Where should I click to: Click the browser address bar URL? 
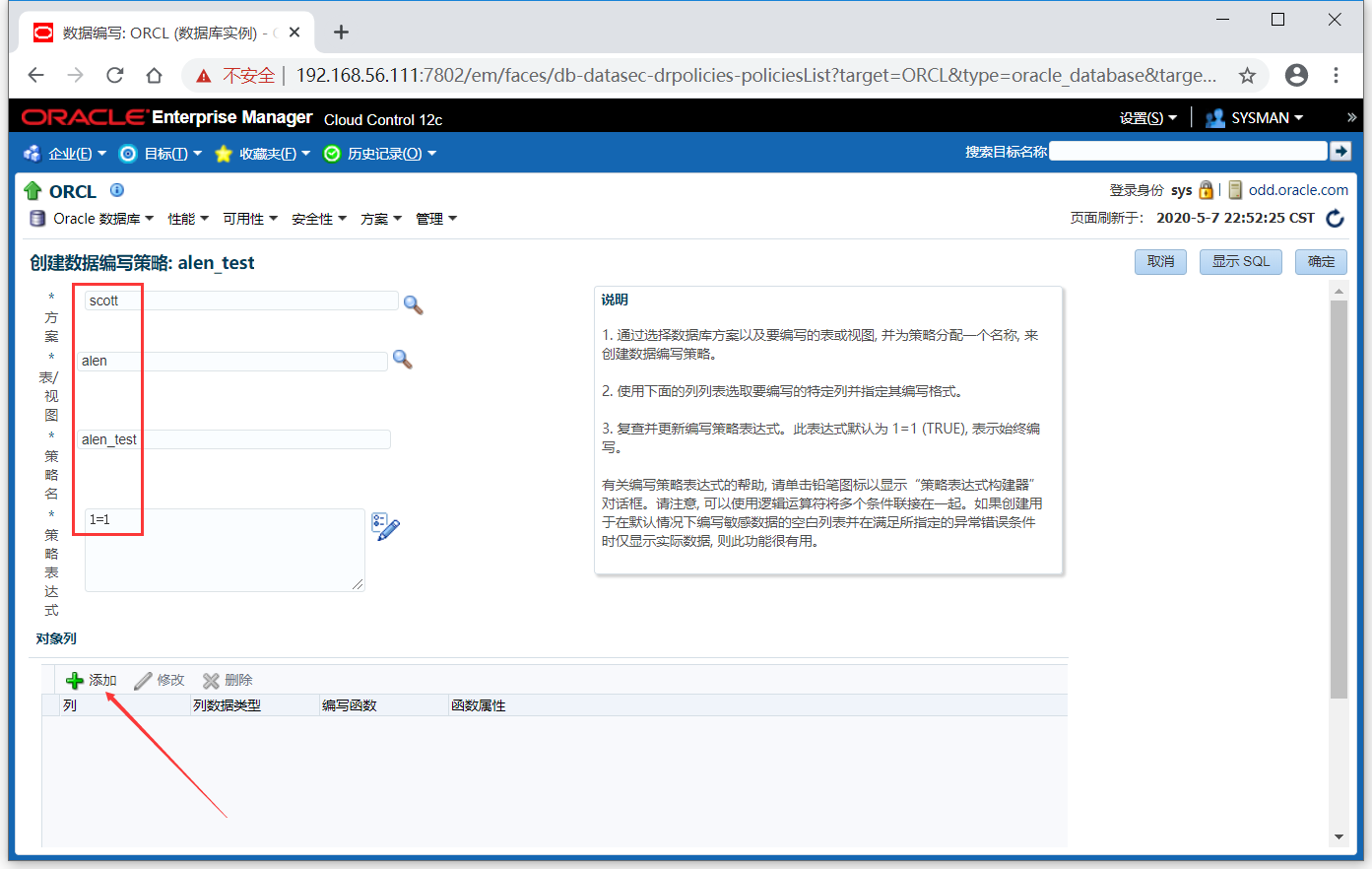756,76
